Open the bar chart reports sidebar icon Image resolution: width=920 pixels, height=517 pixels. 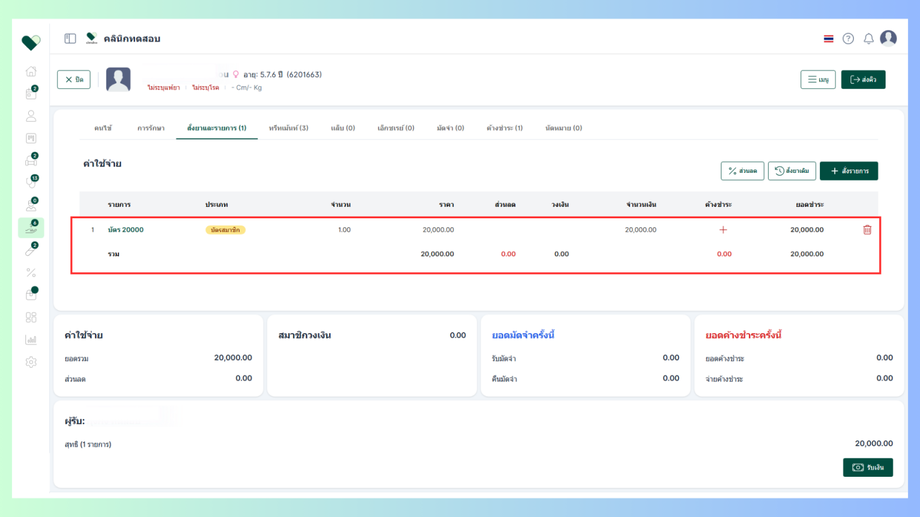click(31, 340)
